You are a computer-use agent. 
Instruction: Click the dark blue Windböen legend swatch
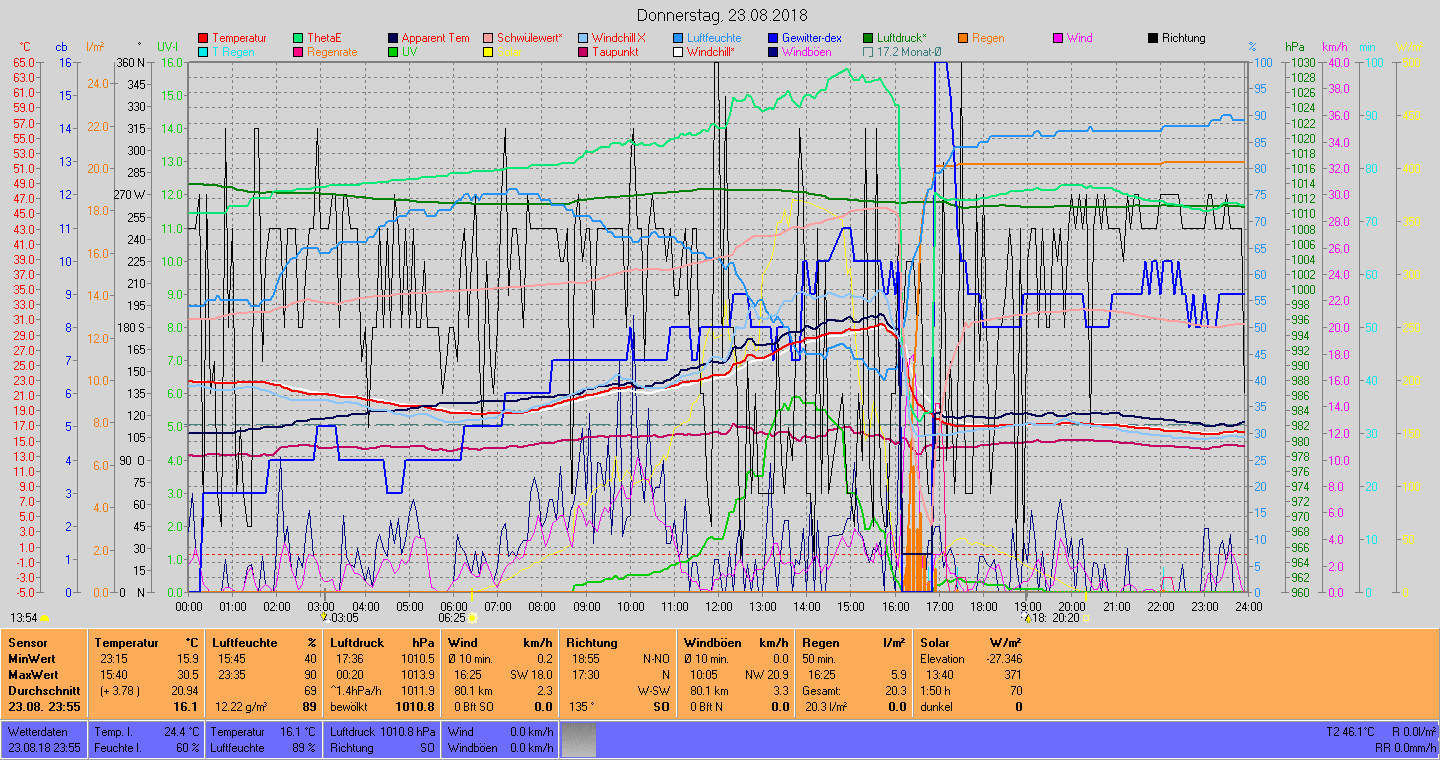click(x=773, y=52)
